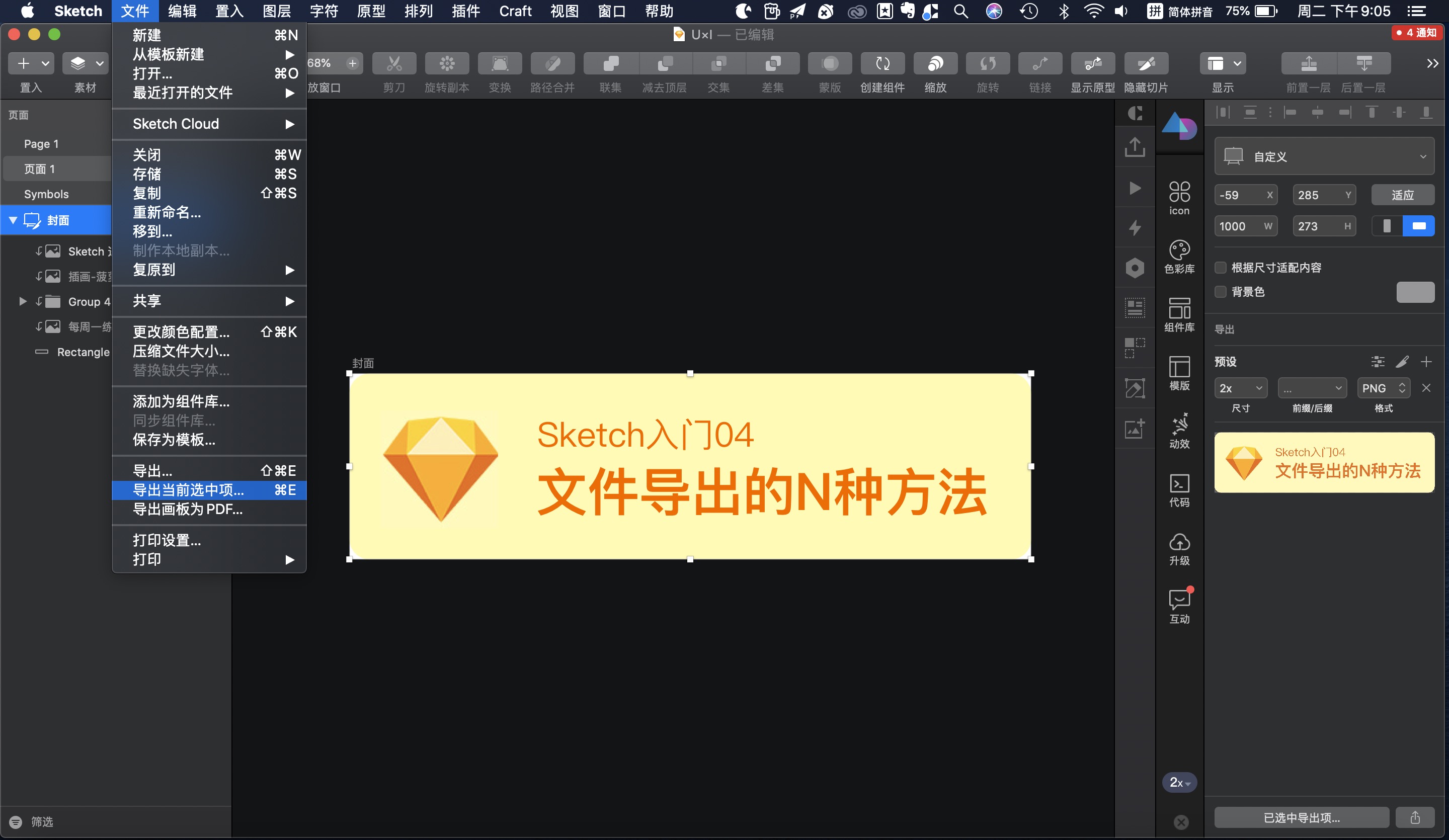Click the Rotate Copies (旋转副本) icon

447,64
